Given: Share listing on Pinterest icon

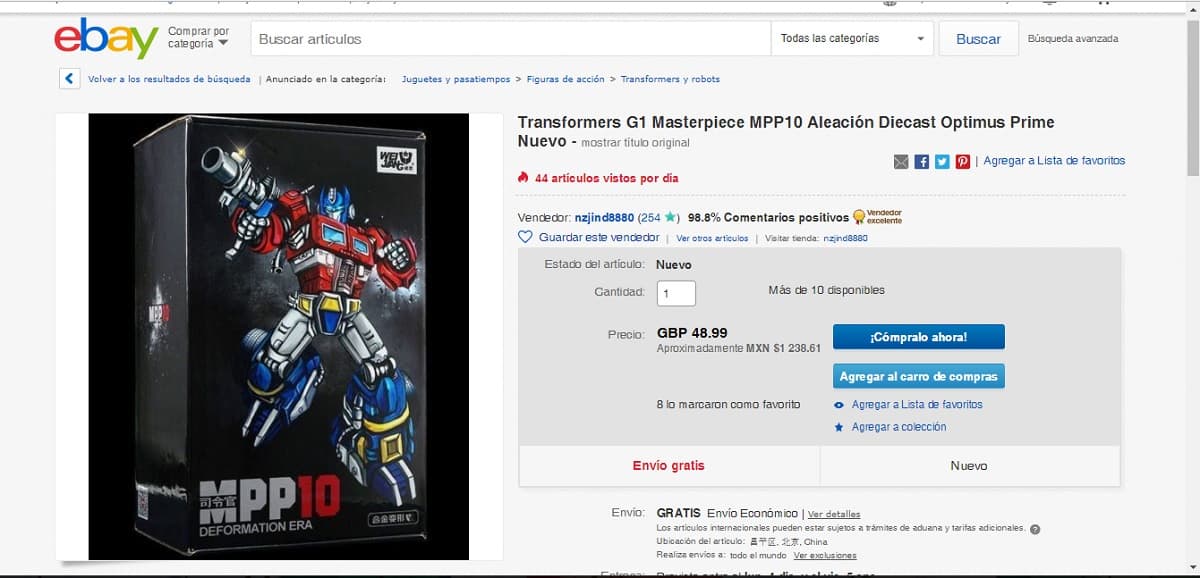Looking at the screenshot, I should [x=963, y=162].
